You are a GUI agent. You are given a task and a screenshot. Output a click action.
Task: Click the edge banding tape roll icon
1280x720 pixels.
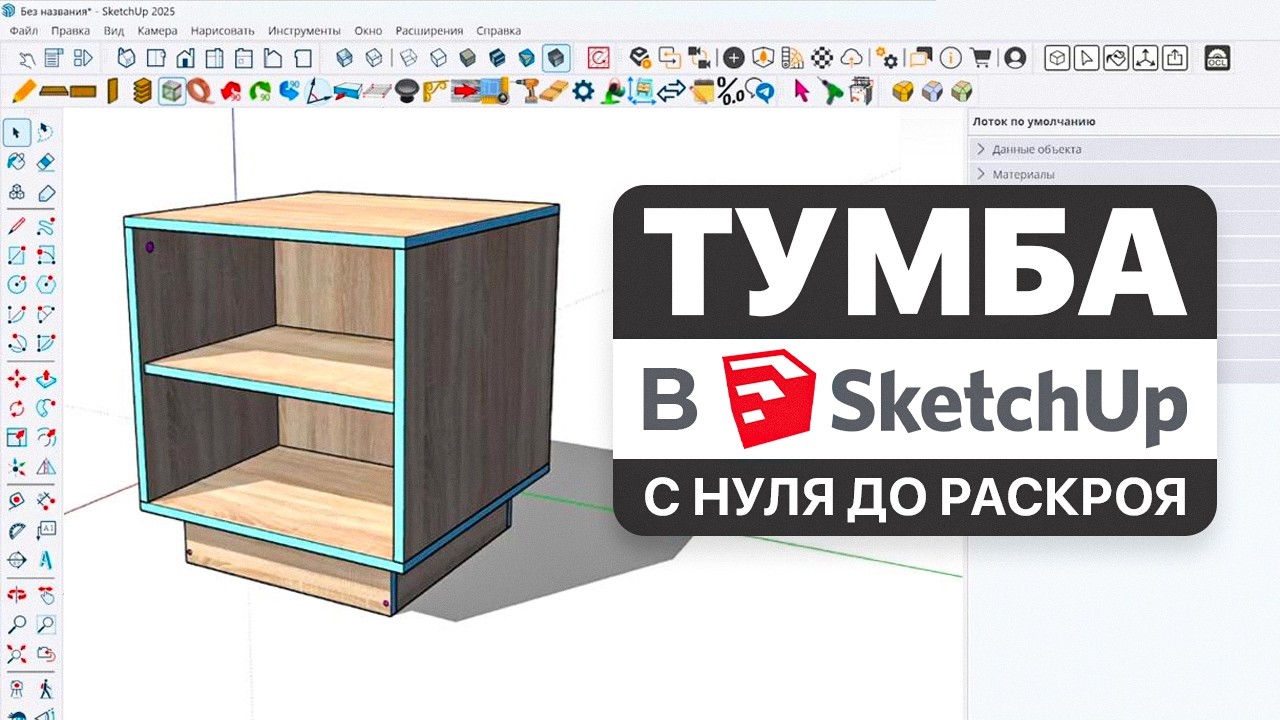pos(200,91)
